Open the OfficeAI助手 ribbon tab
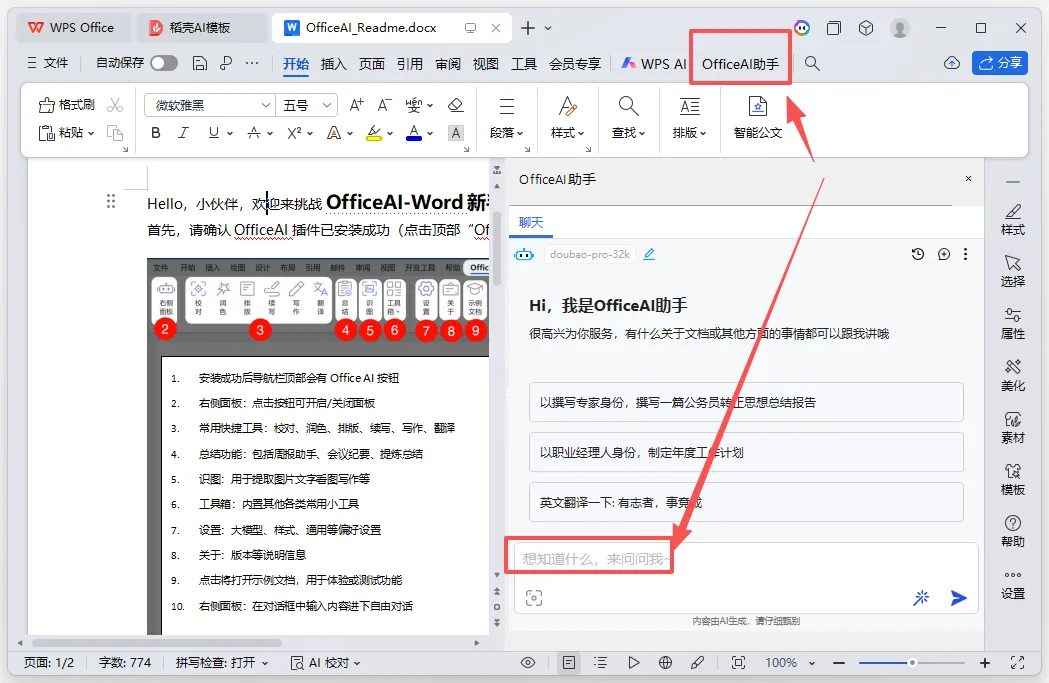 click(740, 64)
